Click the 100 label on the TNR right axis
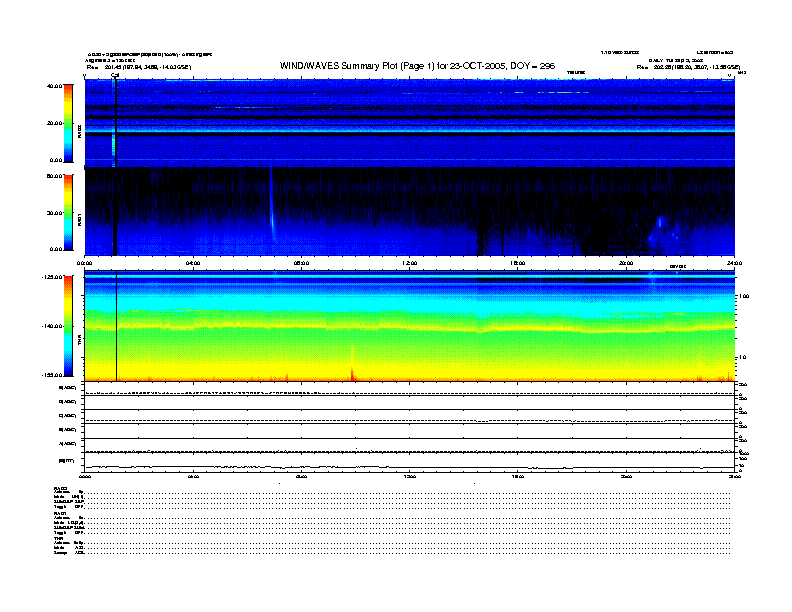 tap(744, 296)
